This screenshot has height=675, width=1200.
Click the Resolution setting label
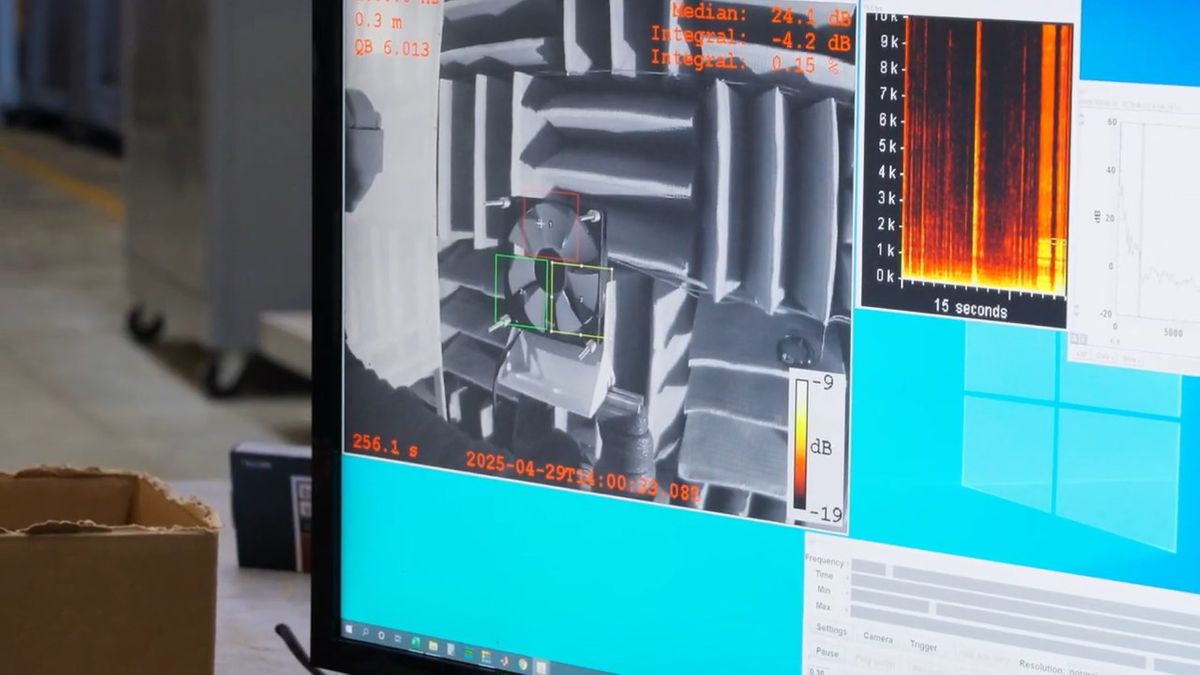1041,666
